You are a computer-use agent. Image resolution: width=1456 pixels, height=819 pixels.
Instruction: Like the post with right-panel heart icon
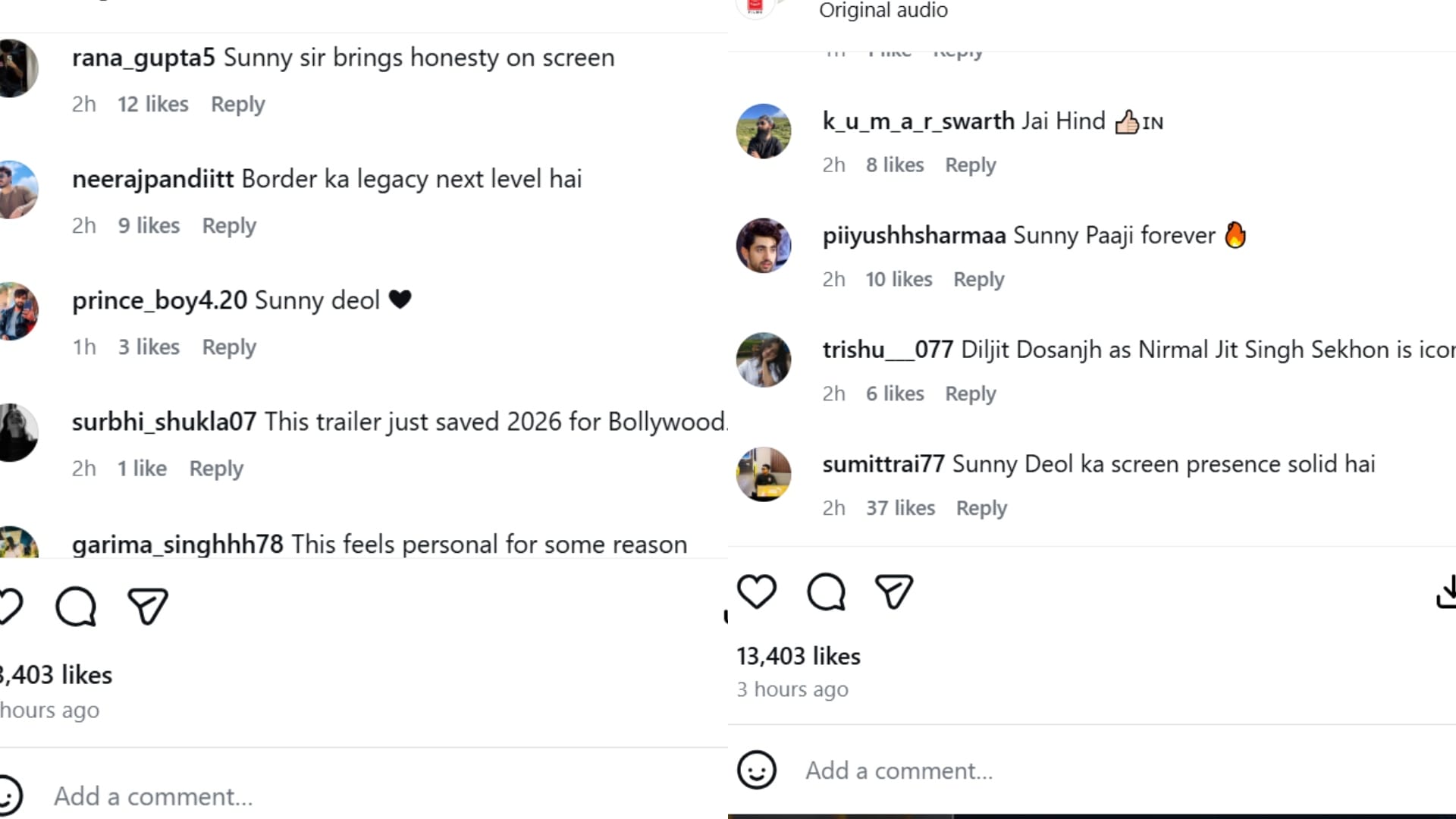coord(757,591)
